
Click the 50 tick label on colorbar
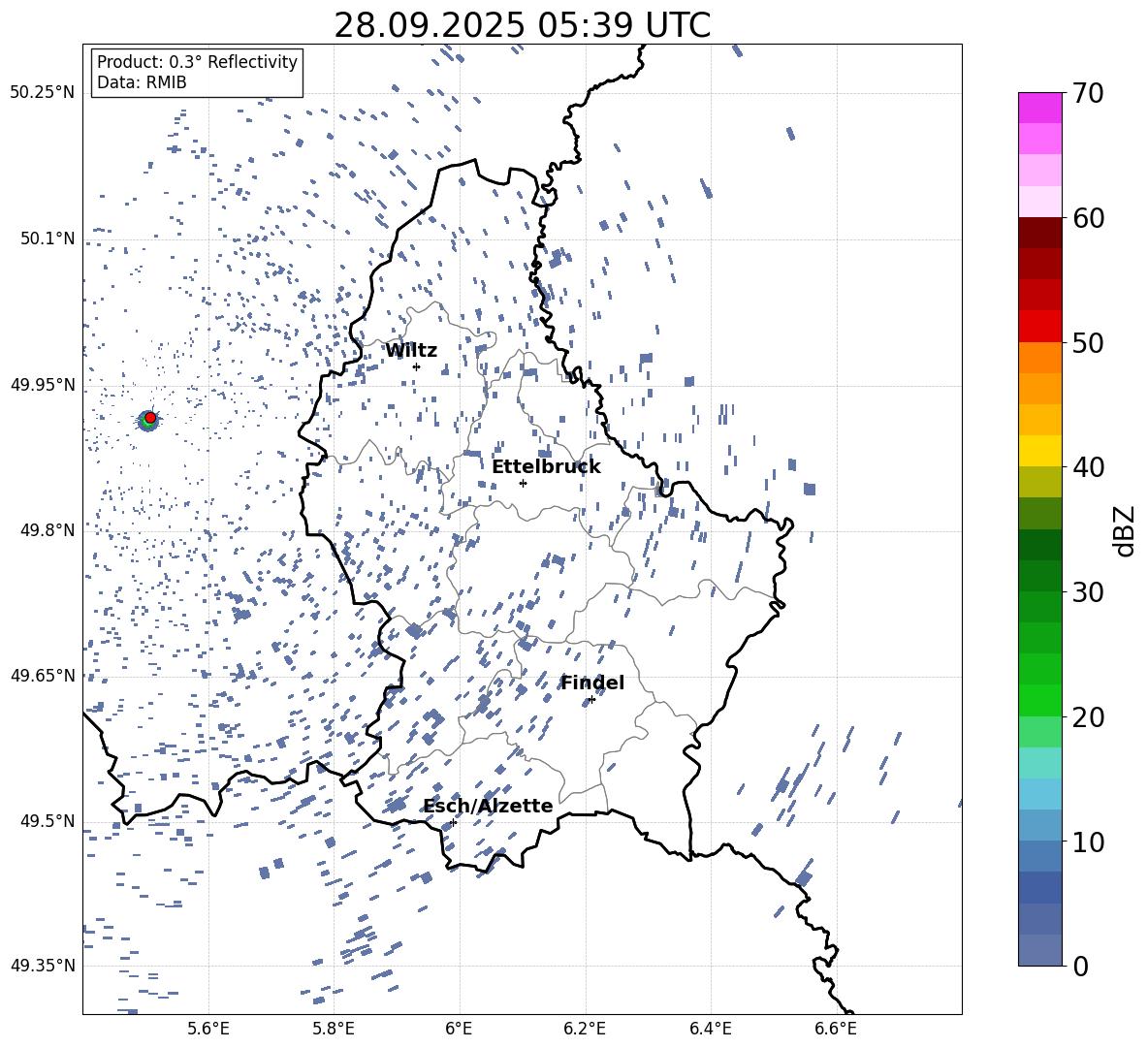[x=1089, y=343]
